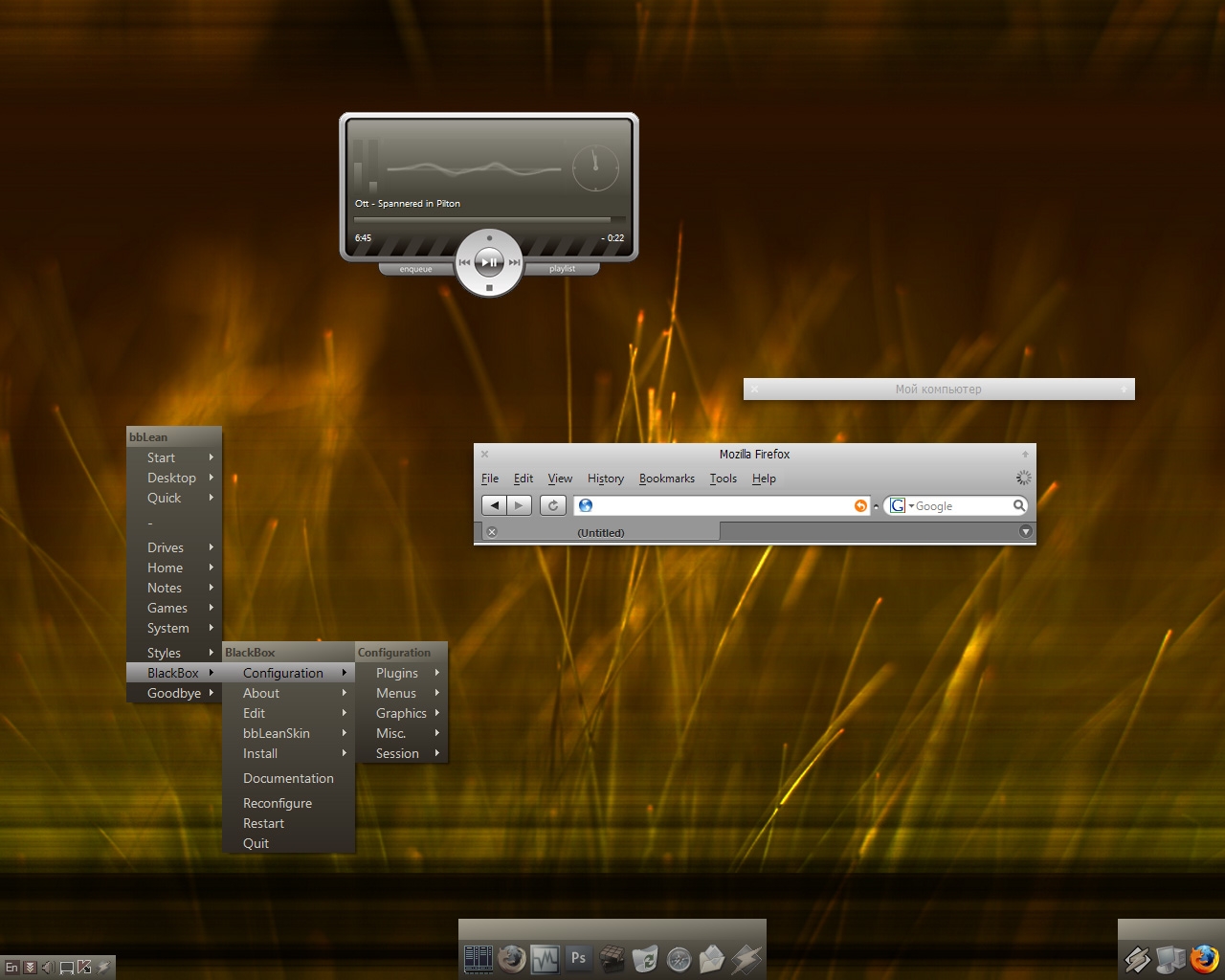
Task: Click the globe site icon in address bar
Action: tap(586, 505)
